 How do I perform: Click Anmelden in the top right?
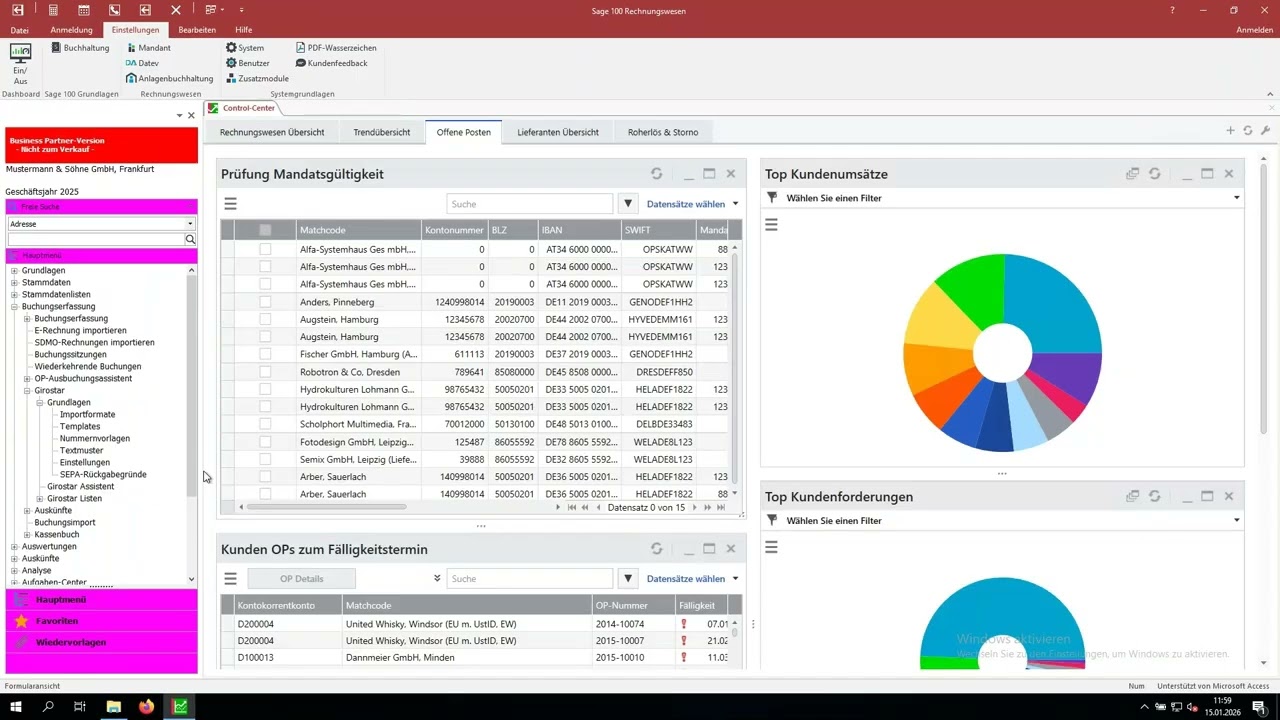(x=1255, y=30)
